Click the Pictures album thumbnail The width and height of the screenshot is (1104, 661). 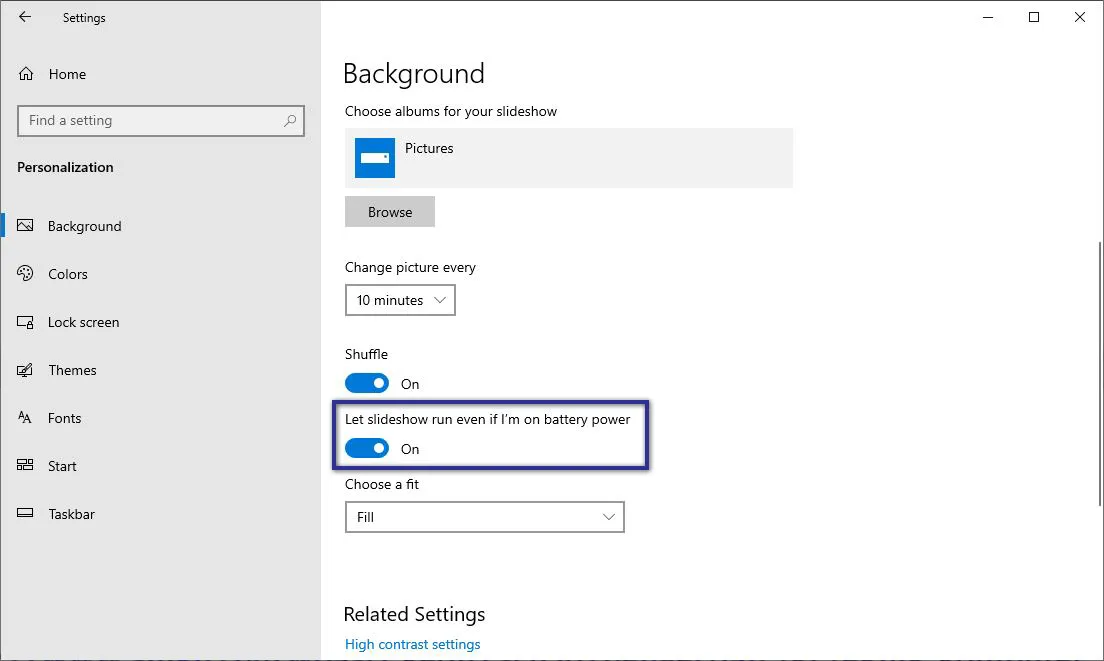pos(374,157)
